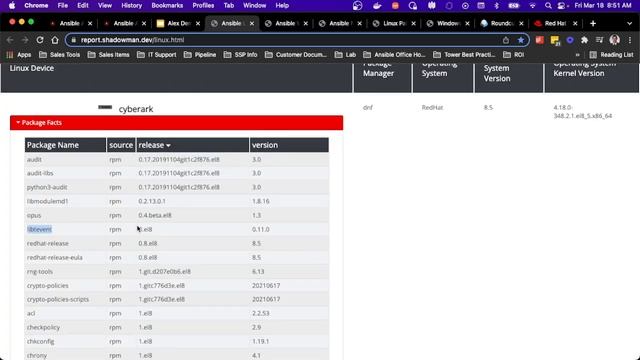Click the highlighted libevent package name
The image size is (640, 360).
click(x=39, y=229)
